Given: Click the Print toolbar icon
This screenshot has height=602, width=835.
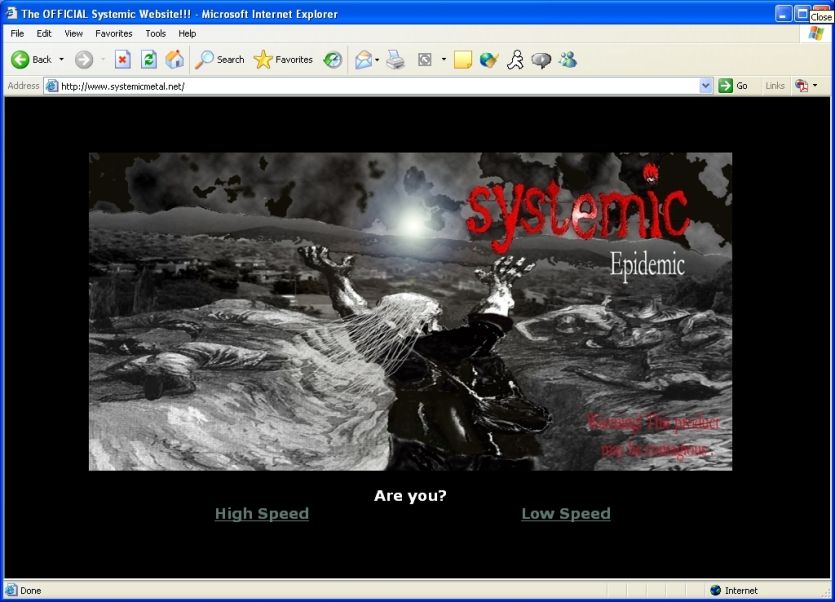Looking at the screenshot, I should 396,60.
